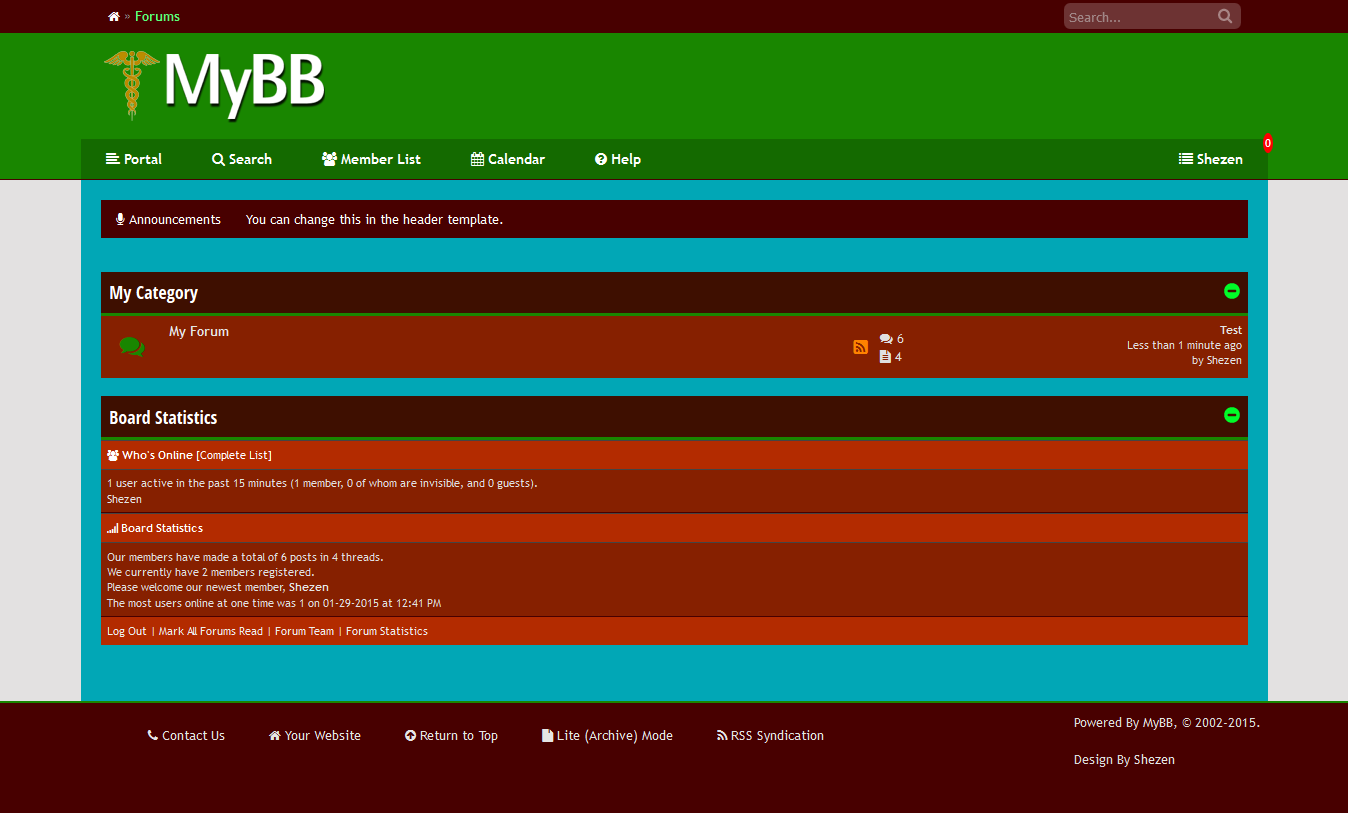This screenshot has height=813, width=1348.
Task: Collapse the Board Statistics section
Action: coord(1232,415)
